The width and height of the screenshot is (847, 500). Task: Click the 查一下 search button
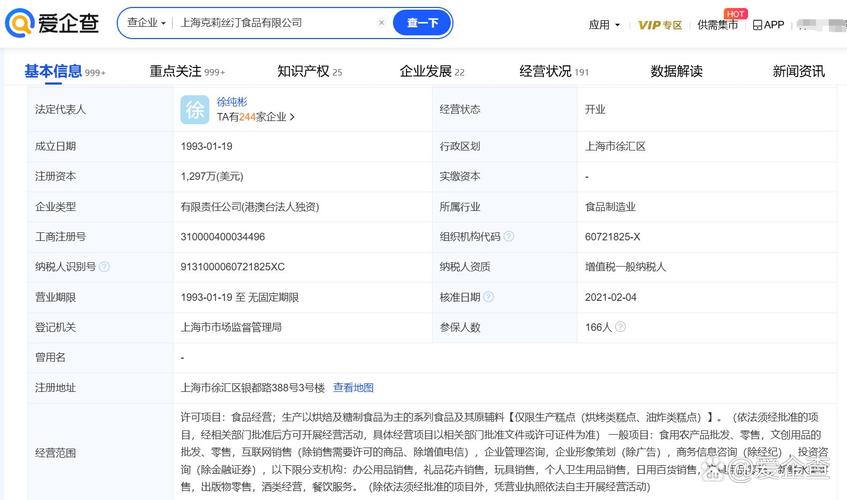click(x=422, y=23)
